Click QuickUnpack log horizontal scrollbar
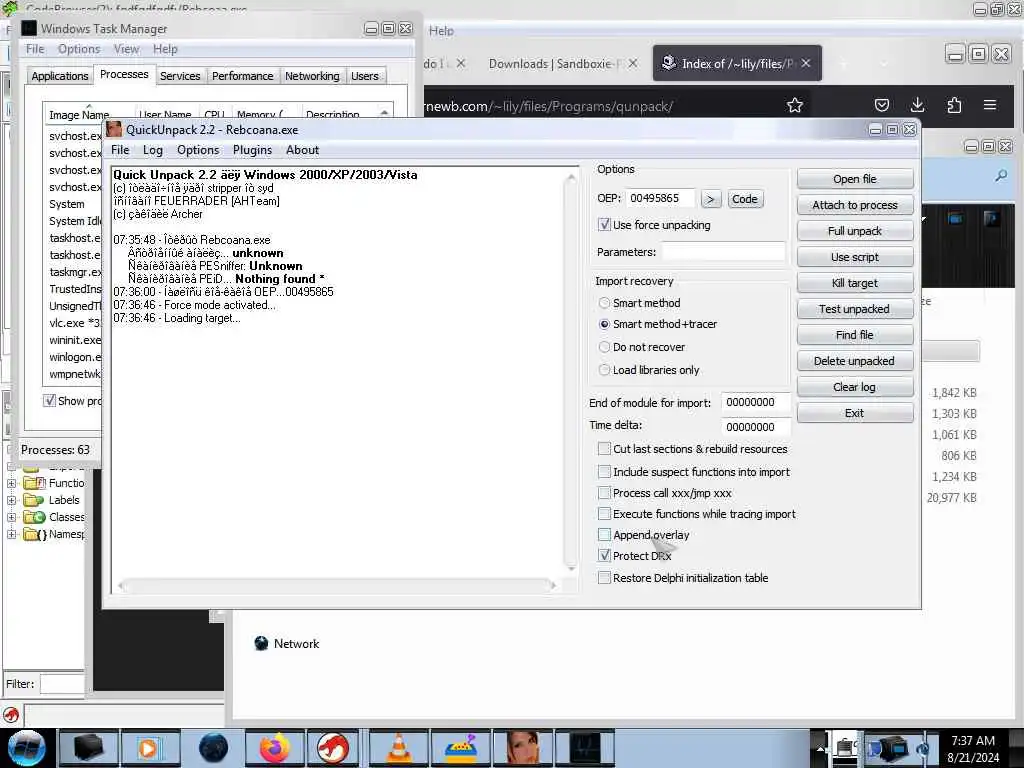 (337, 586)
